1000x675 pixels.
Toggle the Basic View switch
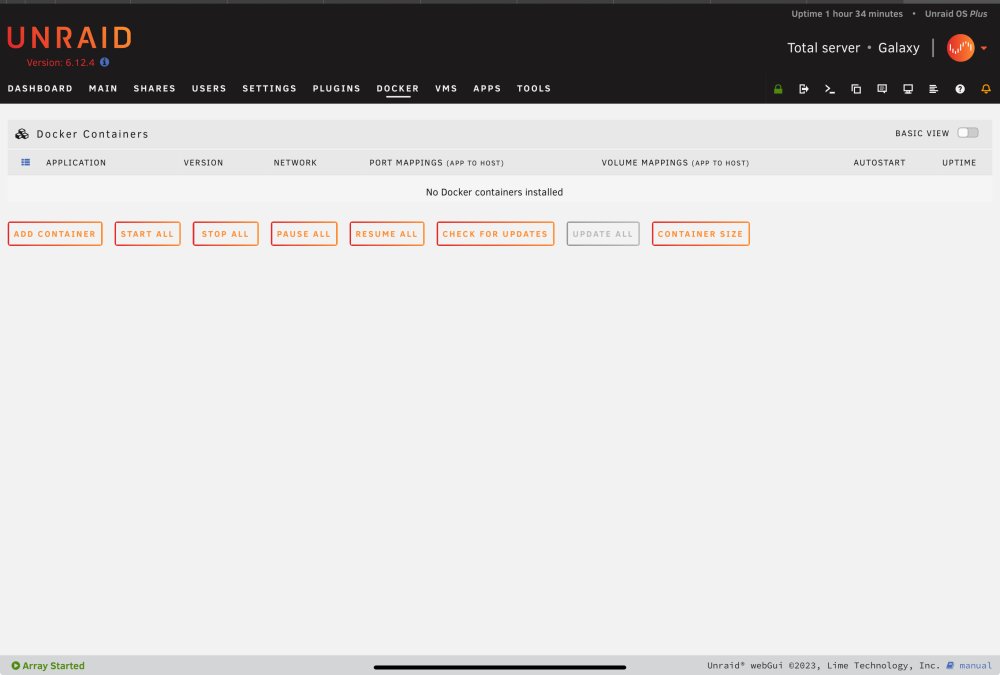[x=967, y=133]
